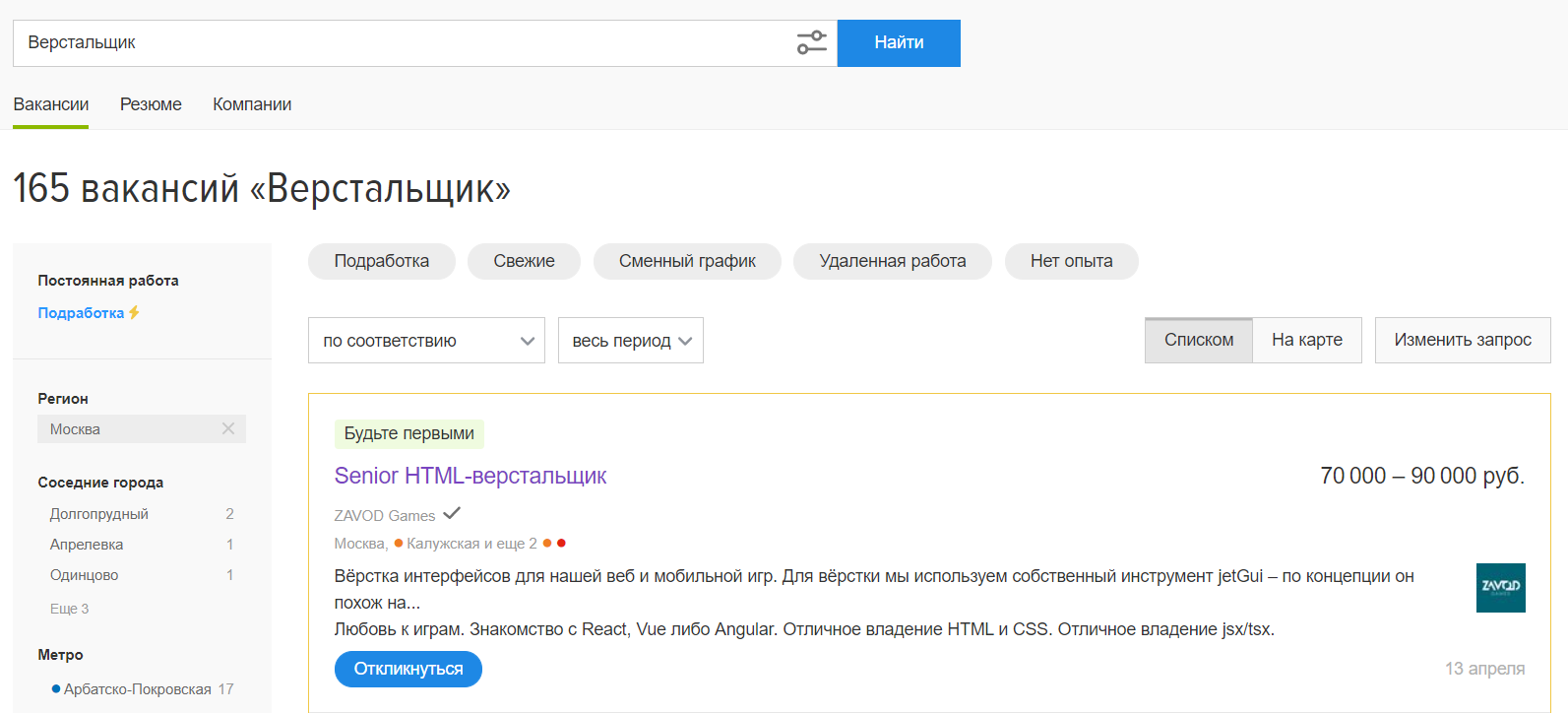Viewport: 1568px width, 713px height.
Task: Expand Еще 3 neighboring cities
Action: point(70,609)
